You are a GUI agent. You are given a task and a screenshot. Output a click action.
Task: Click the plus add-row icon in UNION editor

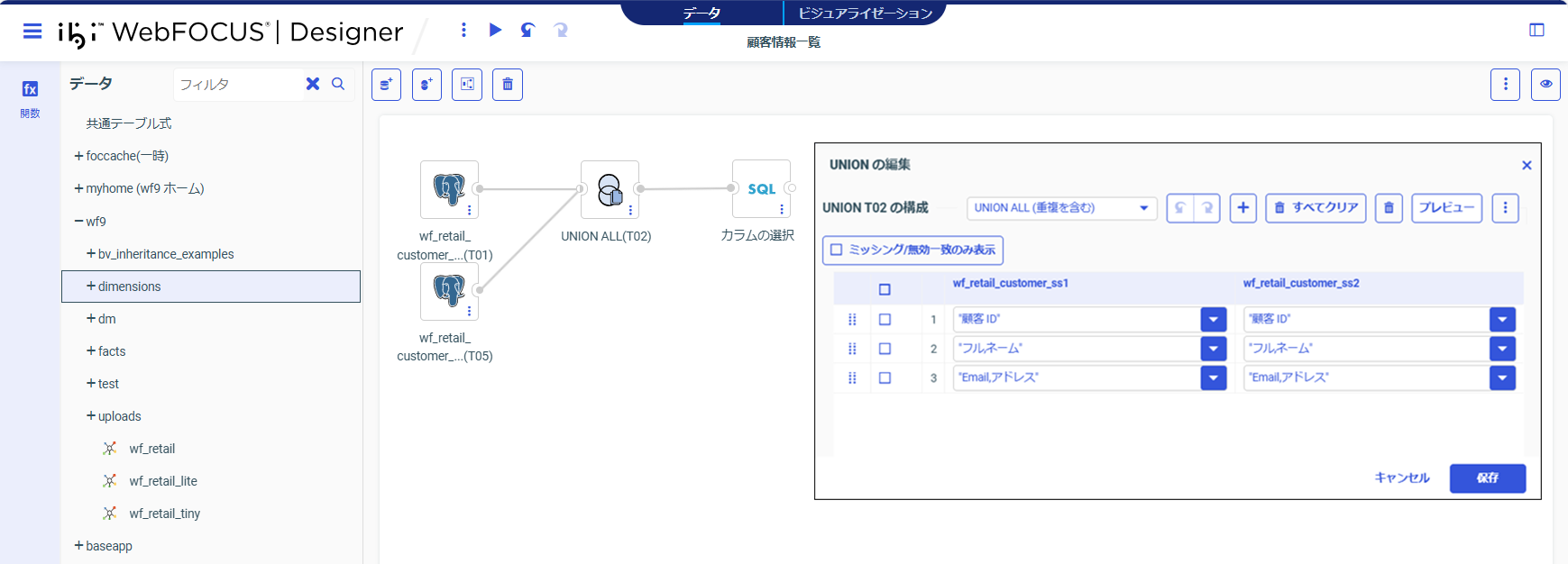click(1242, 208)
